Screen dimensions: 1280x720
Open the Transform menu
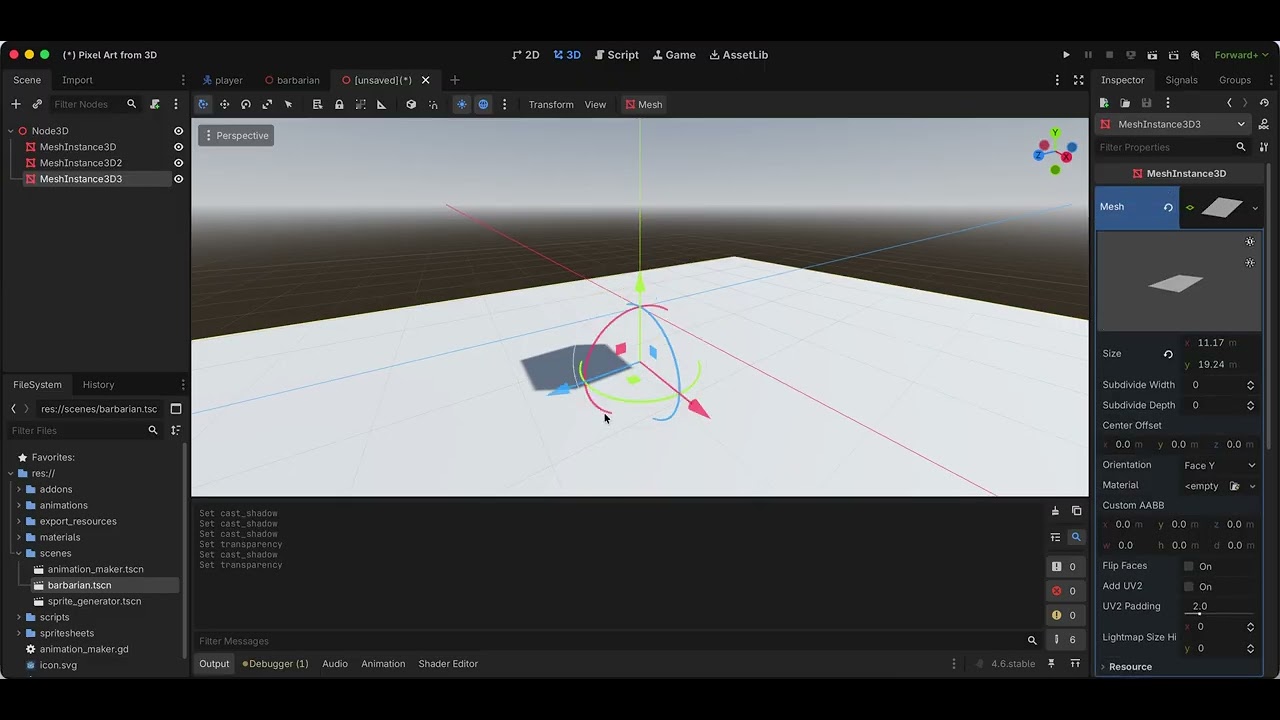coord(551,104)
